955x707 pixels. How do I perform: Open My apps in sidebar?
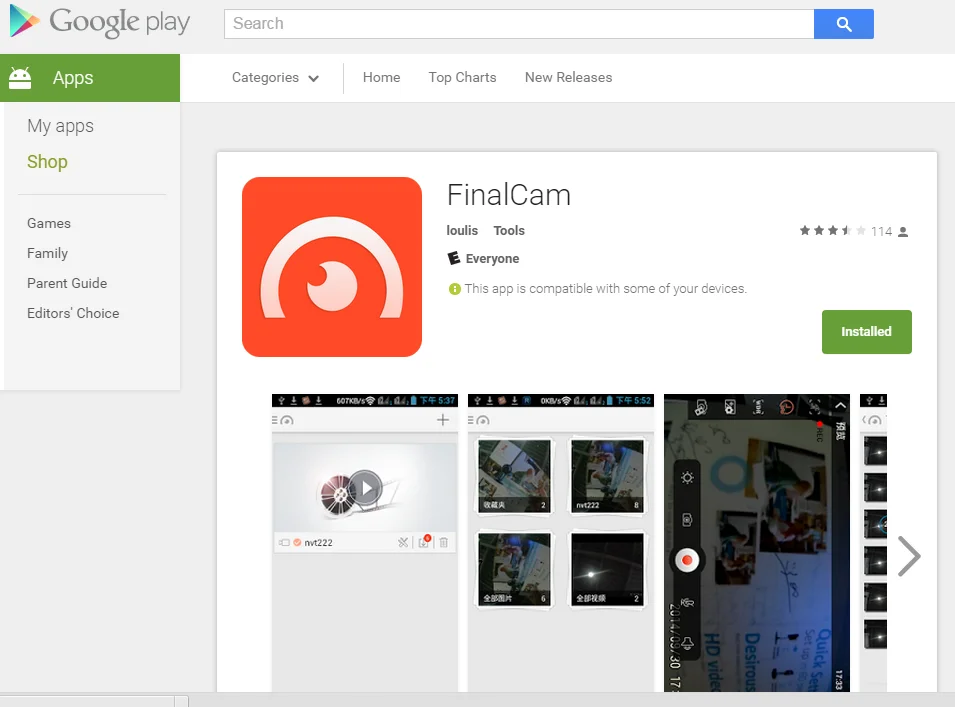(x=60, y=126)
